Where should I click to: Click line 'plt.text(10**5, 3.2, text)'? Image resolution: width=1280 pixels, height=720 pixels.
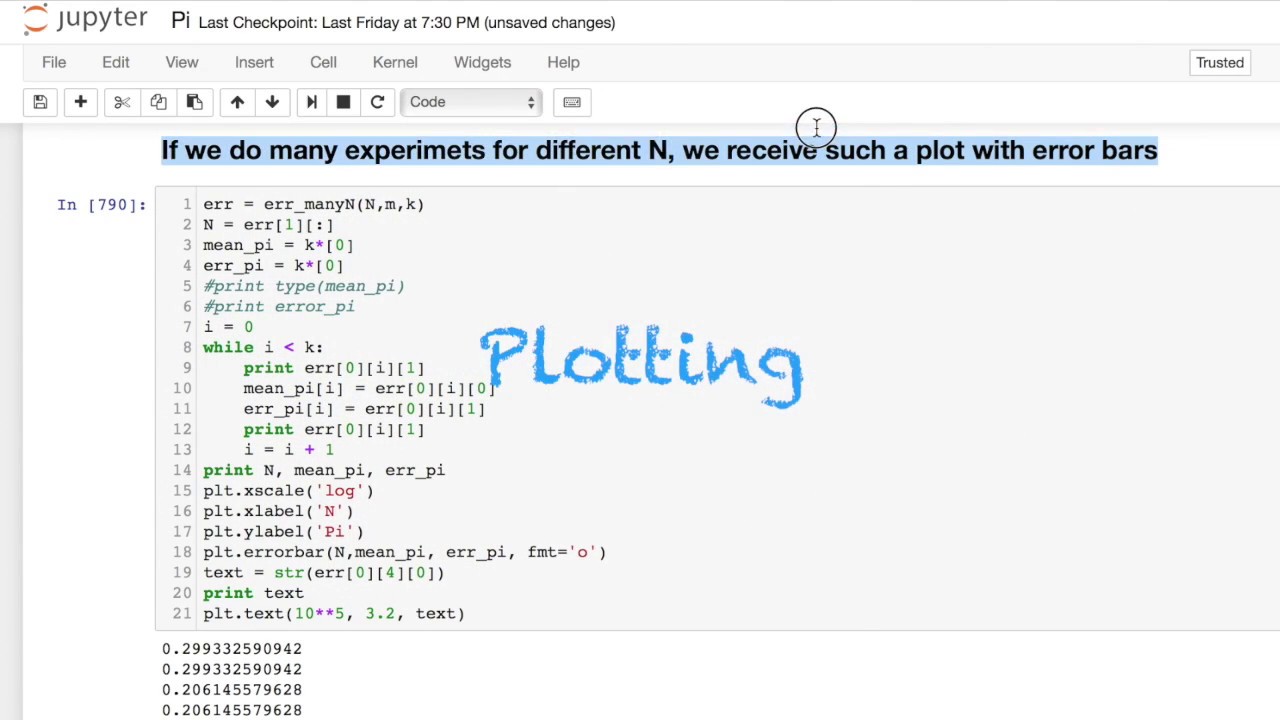point(334,613)
